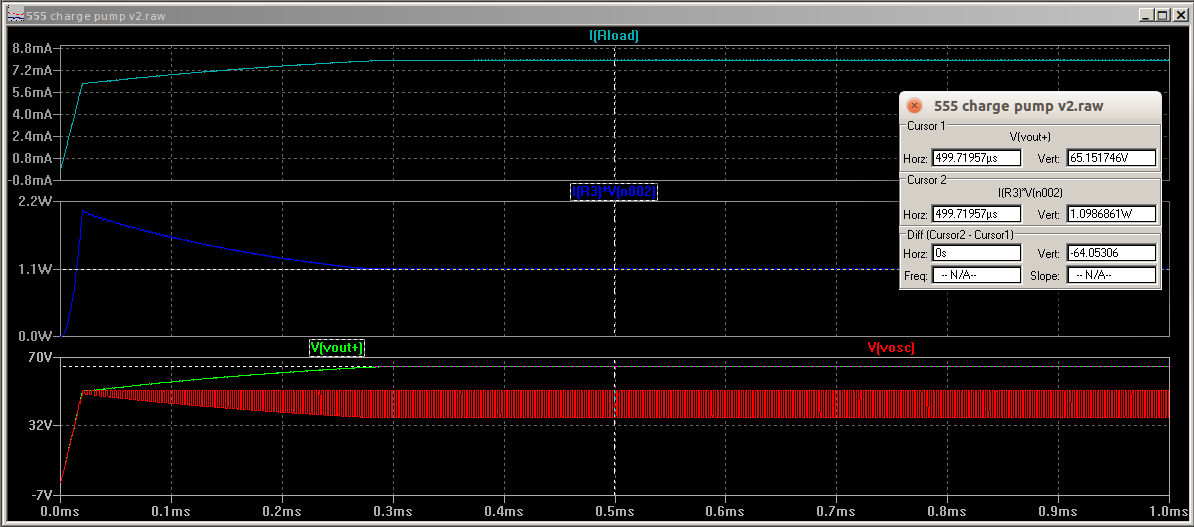Screen dimensions: 1194x527
Task: Click the I(Rload) trace label
Action: pyautogui.click(x=614, y=35)
